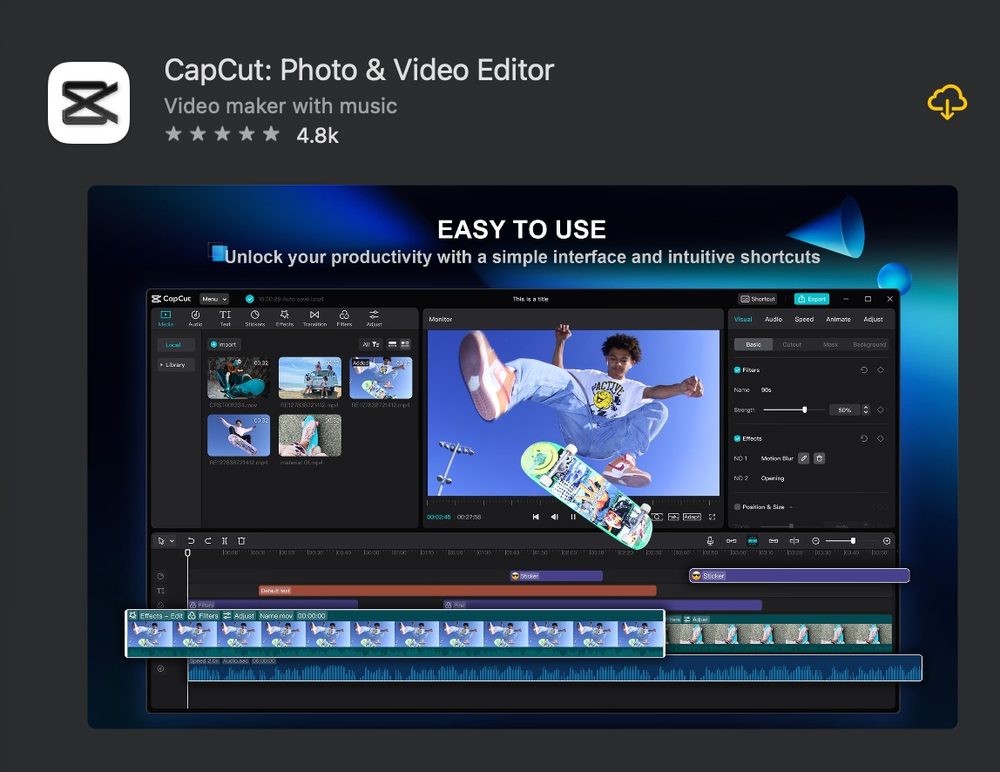The height and width of the screenshot is (772, 1000).
Task: Redo the action in timeline toolbar
Action: (x=208, y=541)
